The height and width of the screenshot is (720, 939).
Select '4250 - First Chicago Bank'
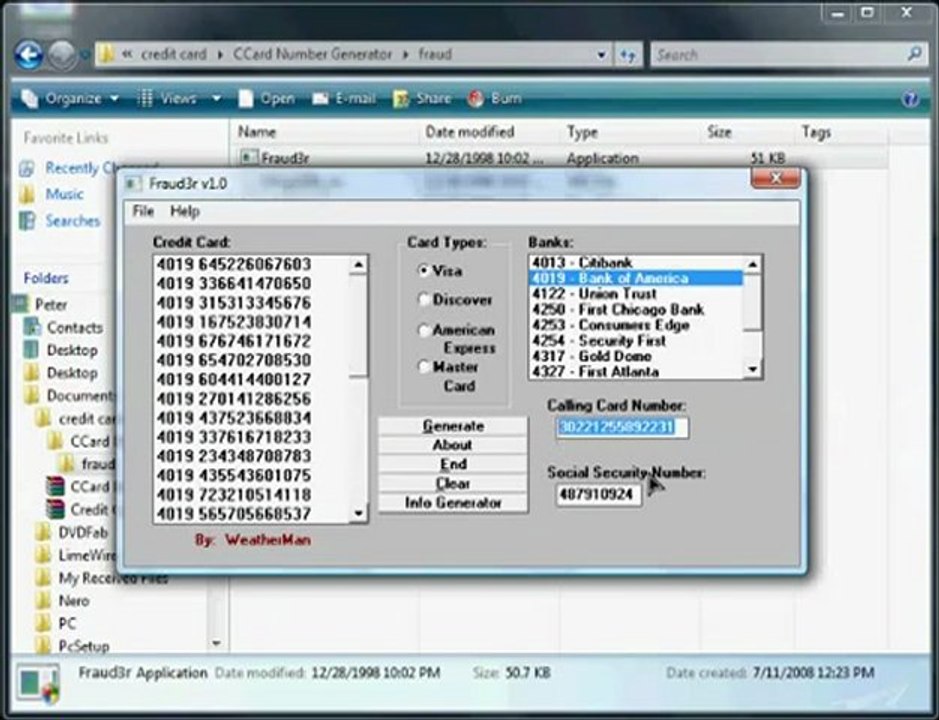[x=636, y=309]
